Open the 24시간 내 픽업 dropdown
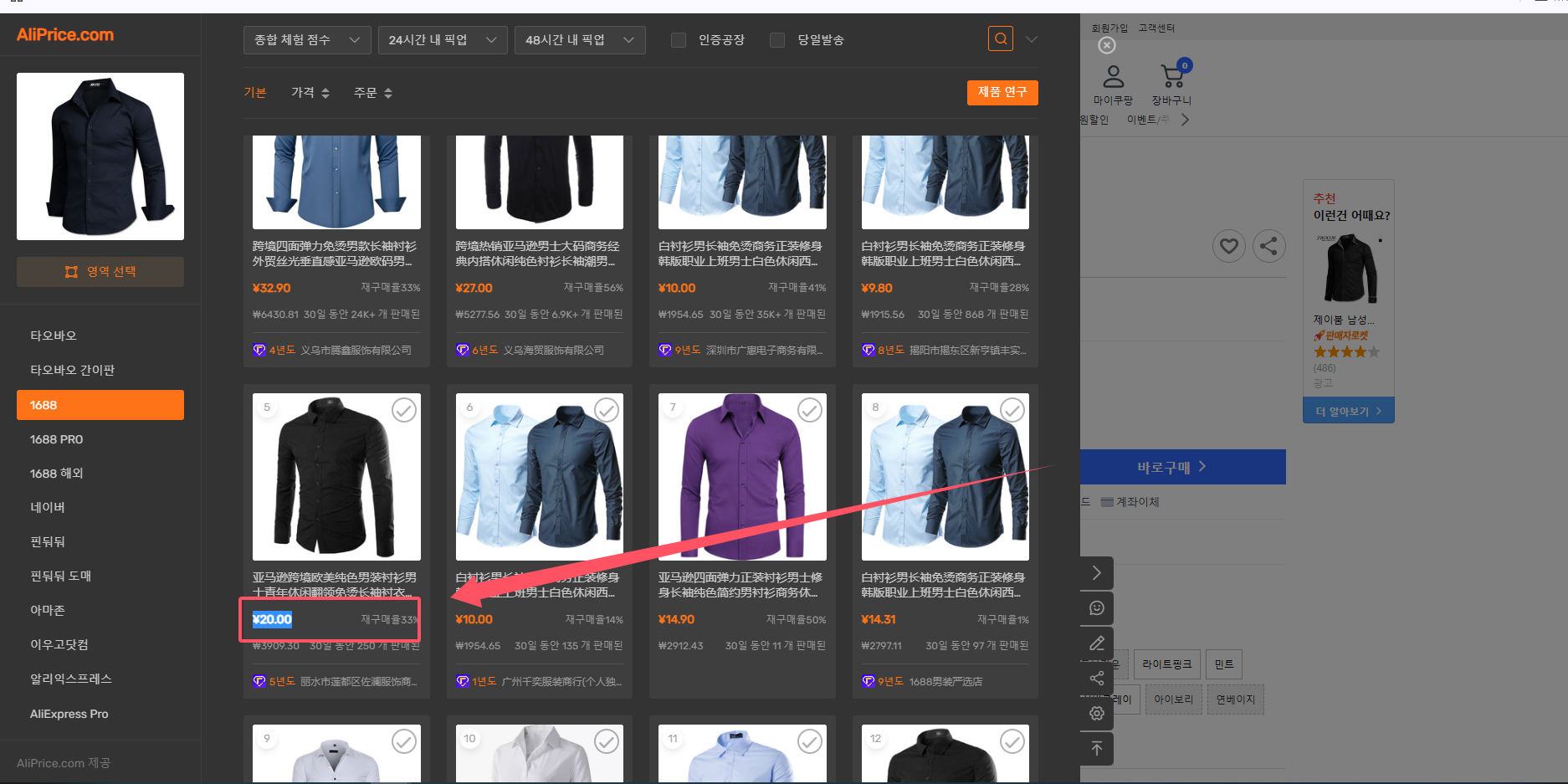Screen dimensions: 1568x784 pos(443,40)
